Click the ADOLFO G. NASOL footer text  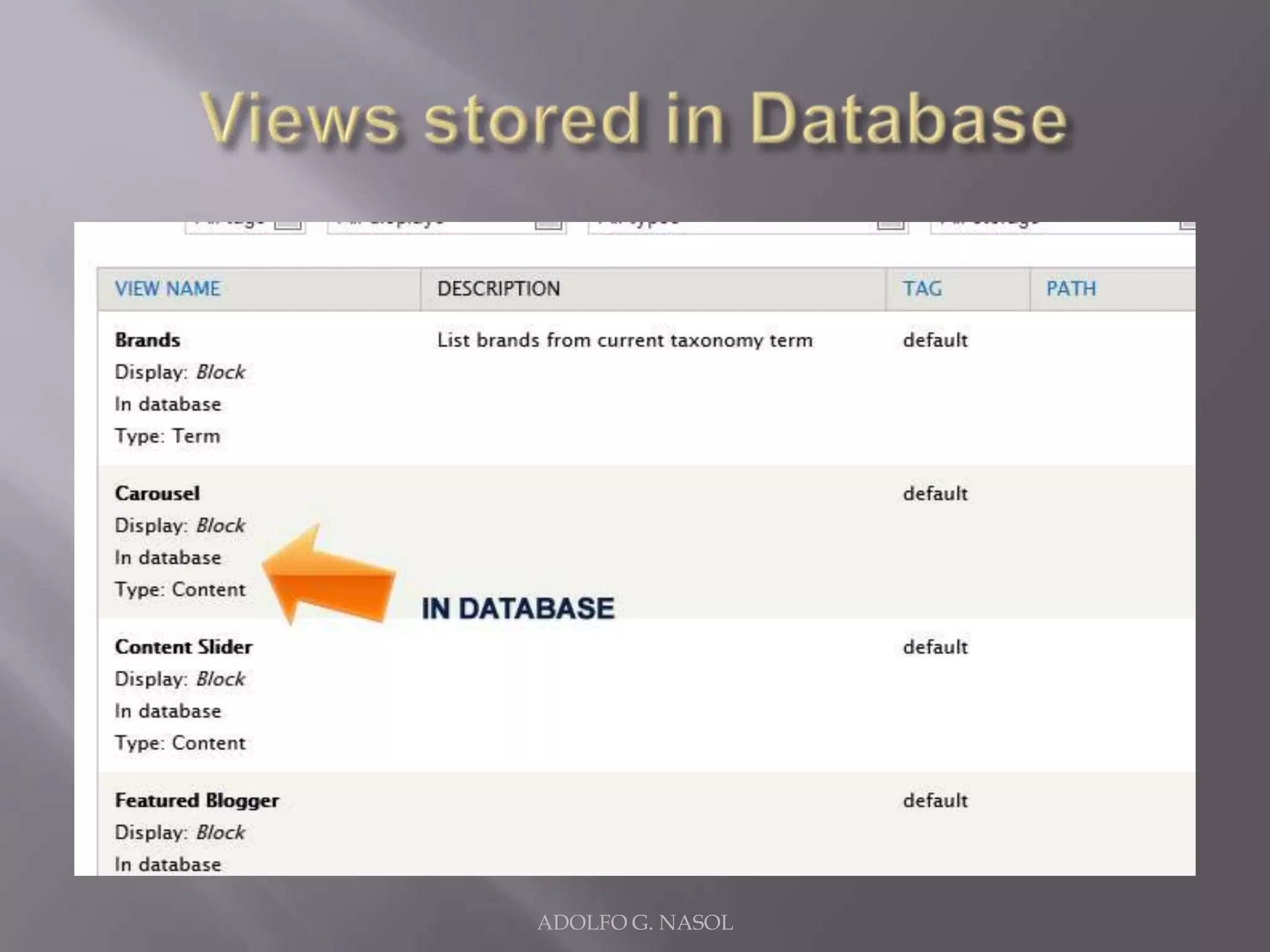(x=635, y=923)
